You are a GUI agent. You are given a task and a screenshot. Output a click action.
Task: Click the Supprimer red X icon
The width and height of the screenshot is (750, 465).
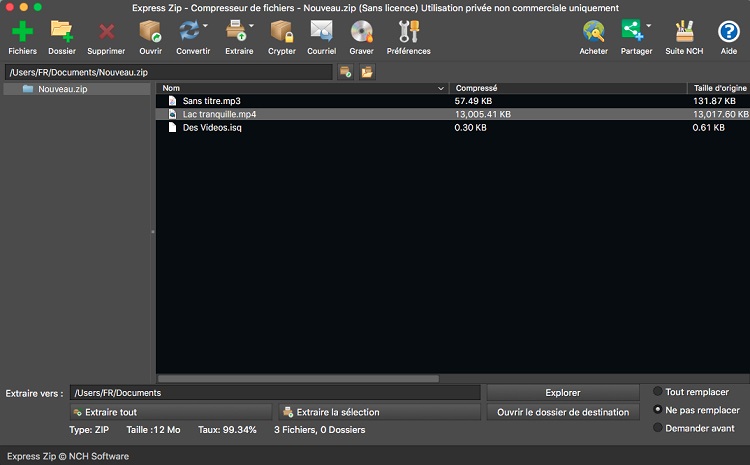click(x=106, y=32)
